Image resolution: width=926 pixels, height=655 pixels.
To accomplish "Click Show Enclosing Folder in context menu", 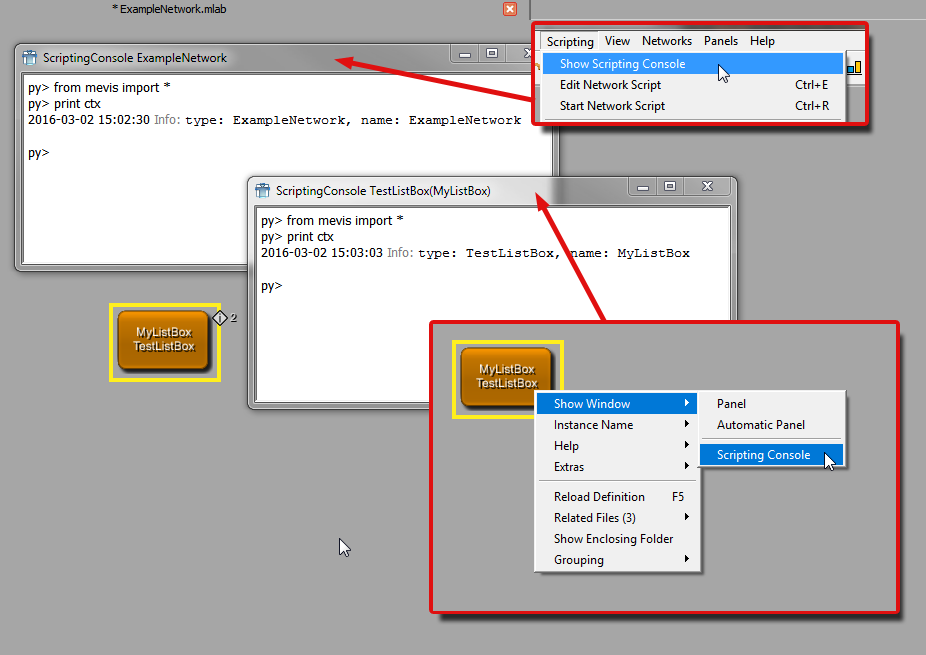I will (x=613, y=539).
